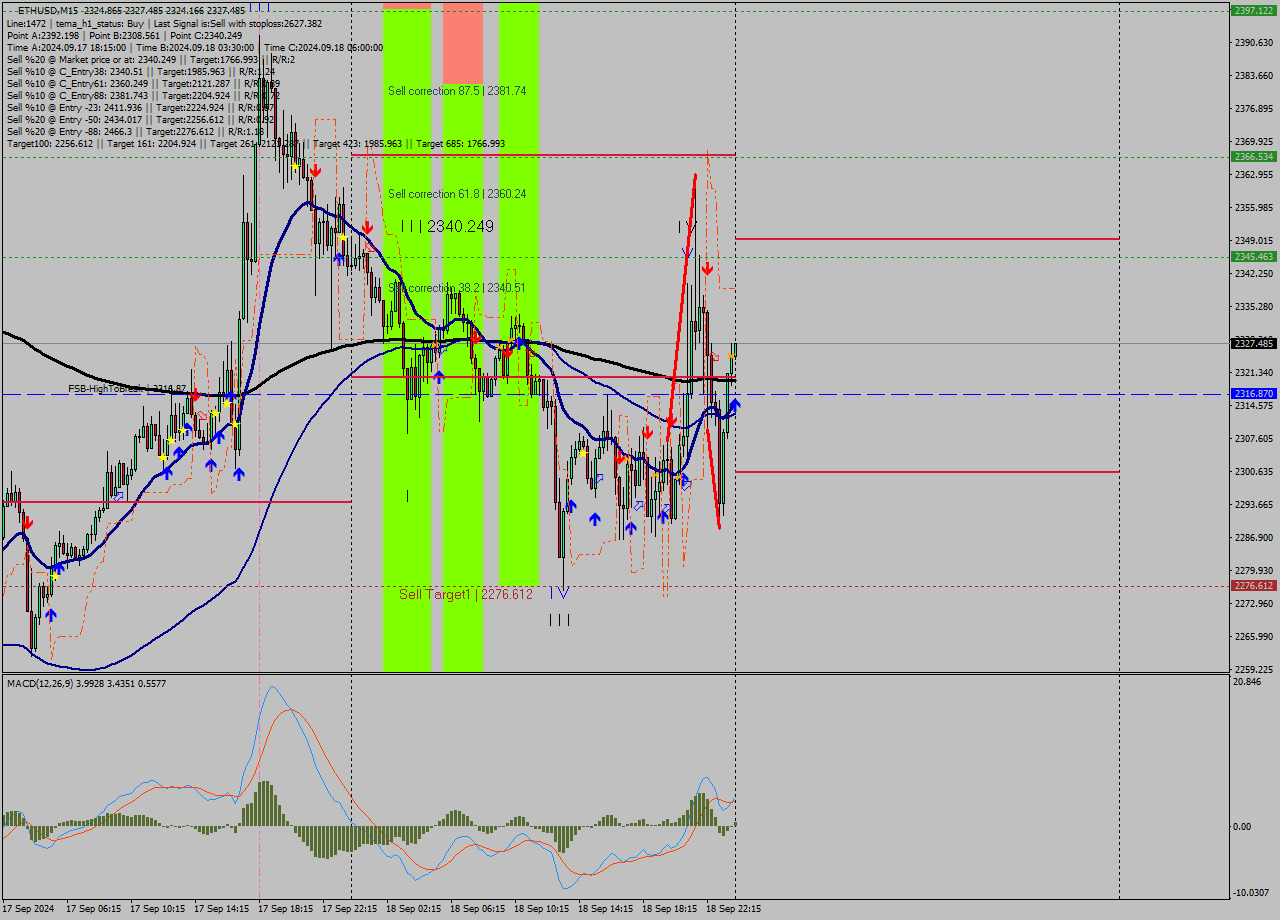
Task: Select the FSB-HighTOB label on the chart
Action: pos(105,386)
